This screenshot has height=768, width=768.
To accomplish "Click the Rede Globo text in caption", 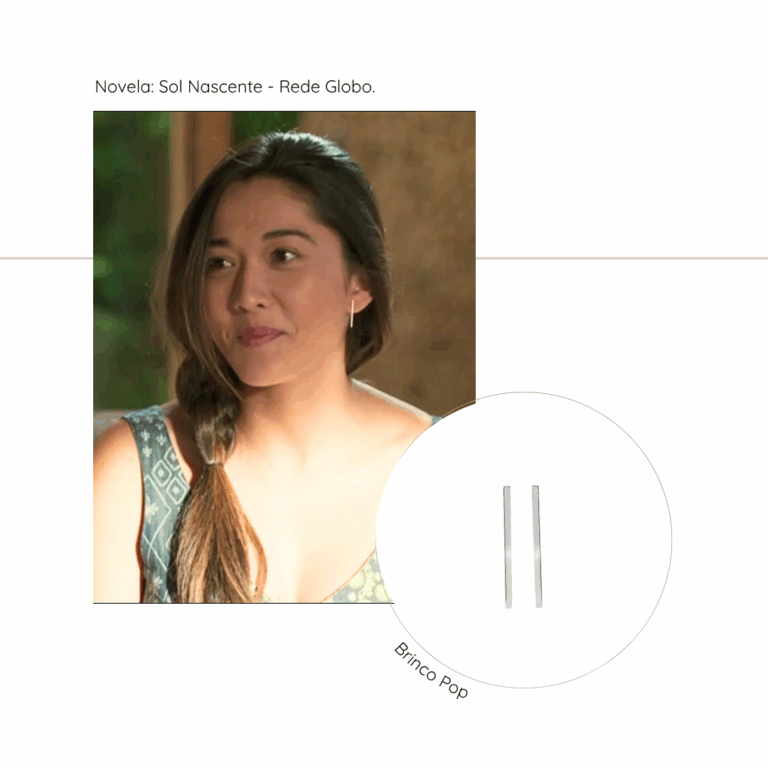I will click(327, 87).
